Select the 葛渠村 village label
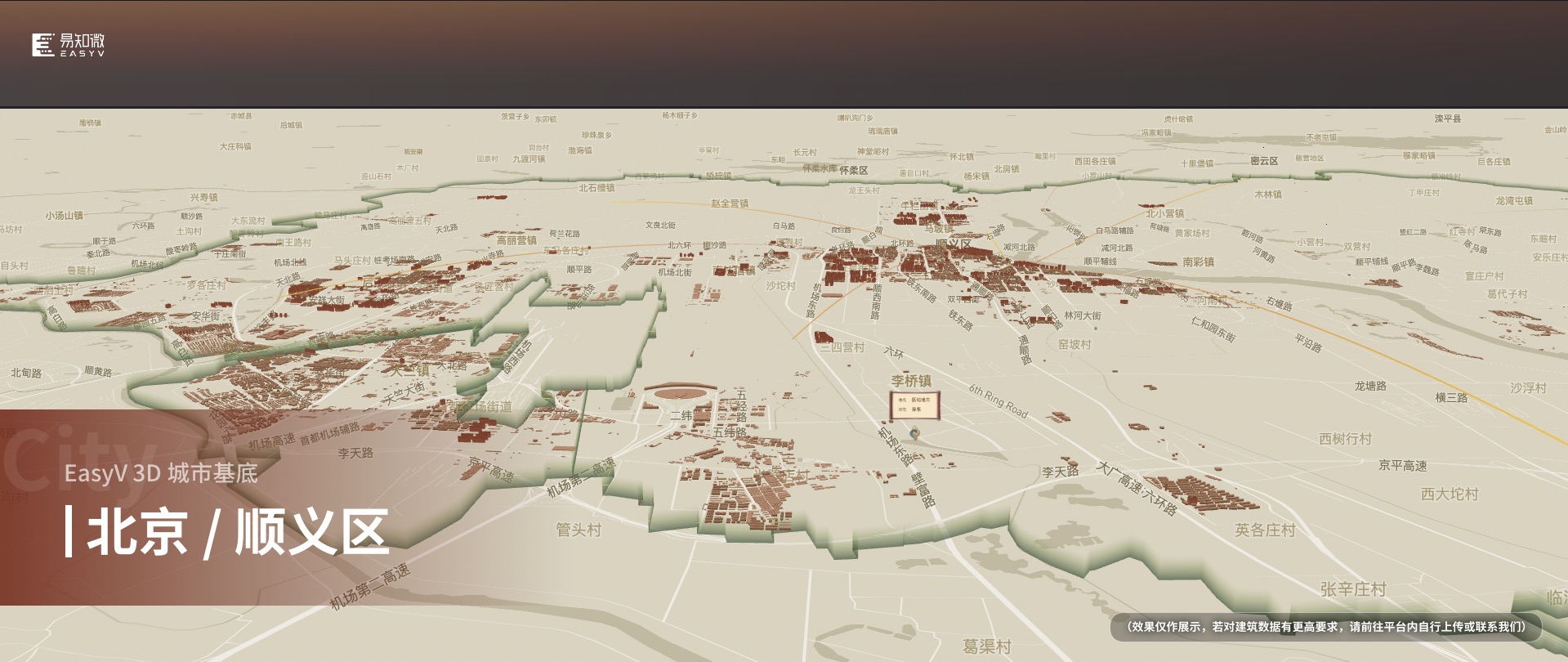The image size is (1568, 662). pos(986,646)
